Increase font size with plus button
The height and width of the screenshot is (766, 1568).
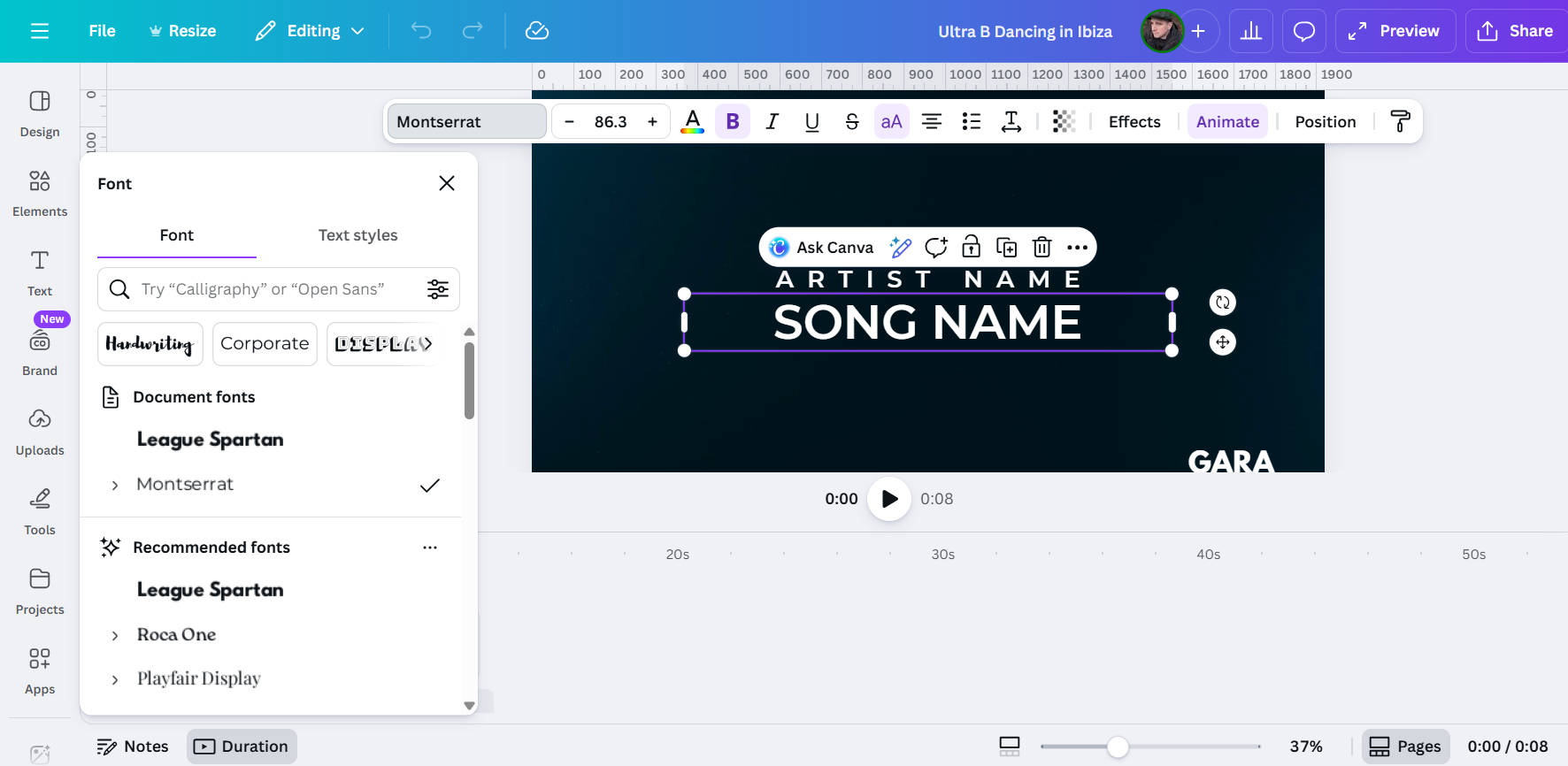[x=652, y=122]
